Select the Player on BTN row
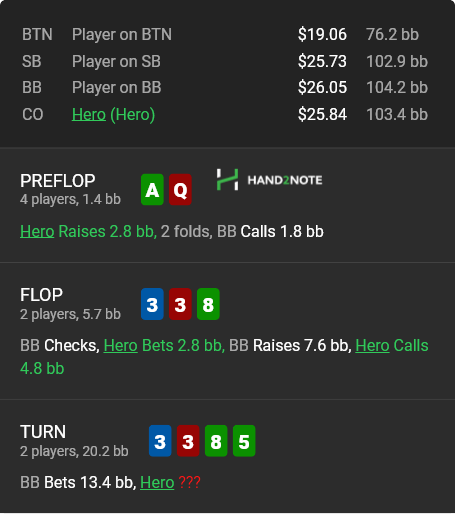455x514 pixels. pos(225,34)
